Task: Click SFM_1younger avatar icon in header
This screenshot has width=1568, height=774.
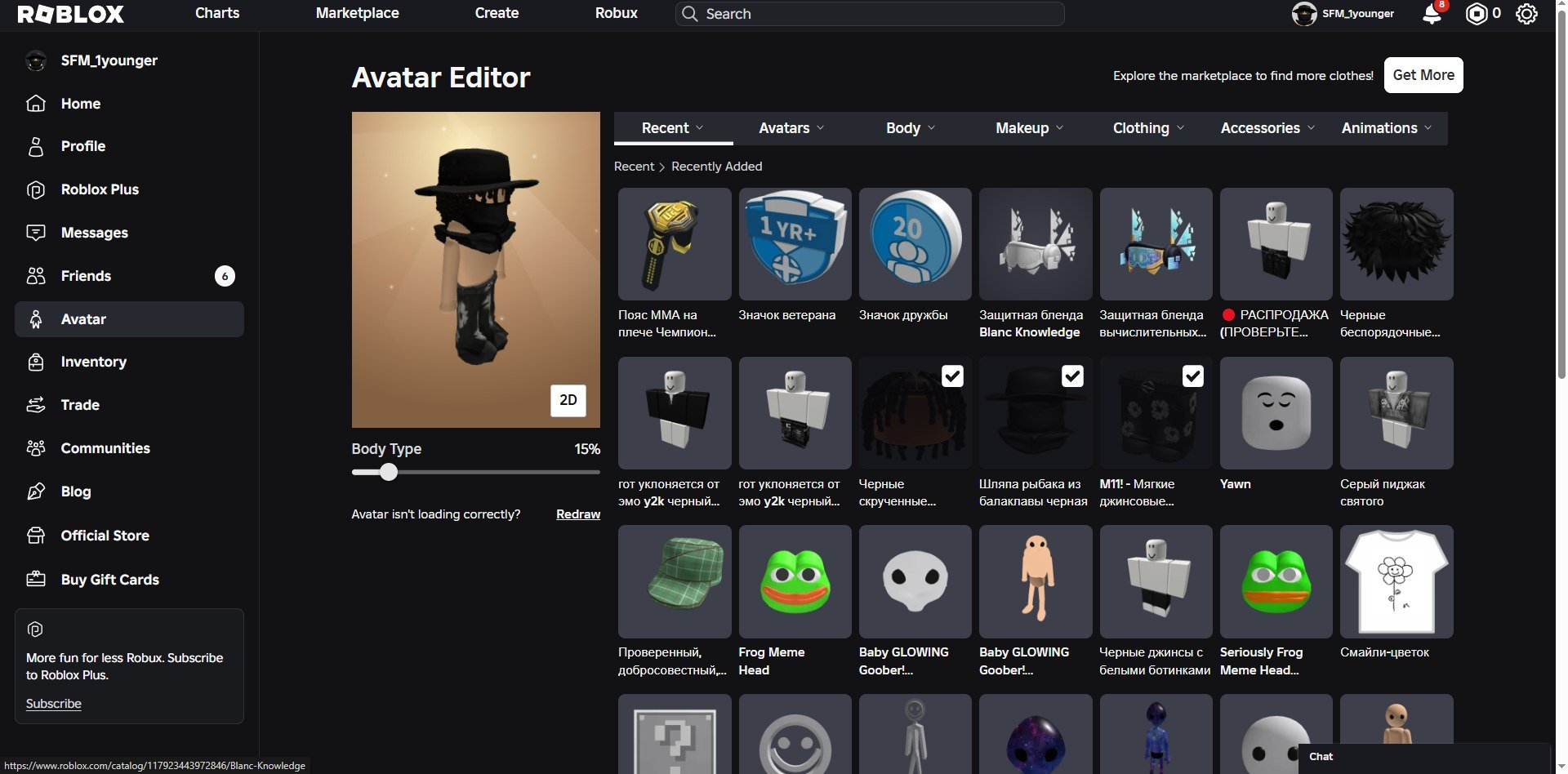Action: pyautogui.click(x=1304, y=14)
